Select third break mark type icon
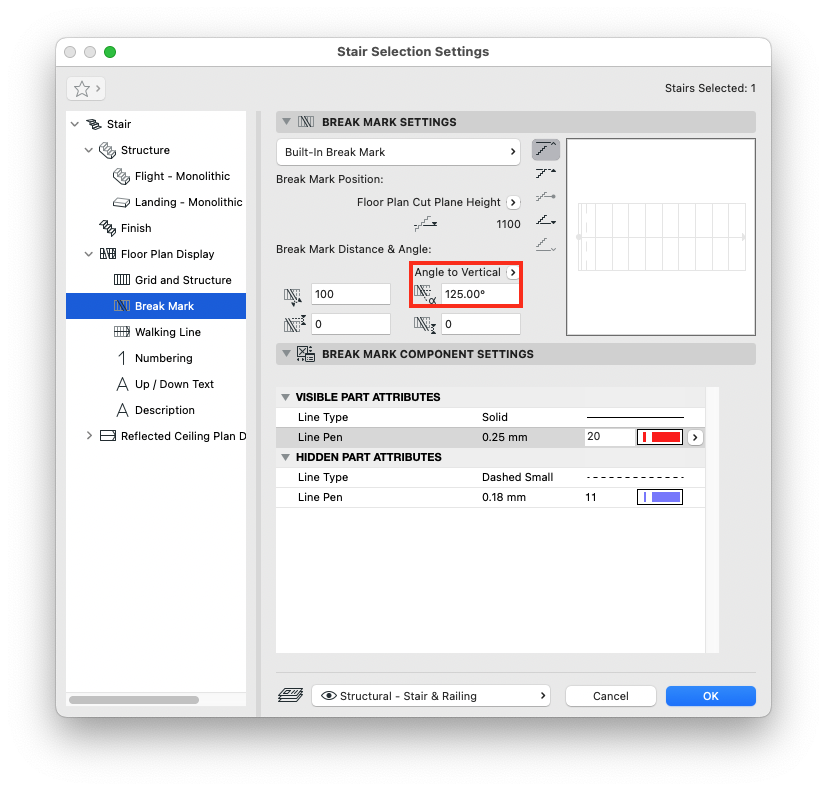 pyautogui.click(x=545, y=197)
